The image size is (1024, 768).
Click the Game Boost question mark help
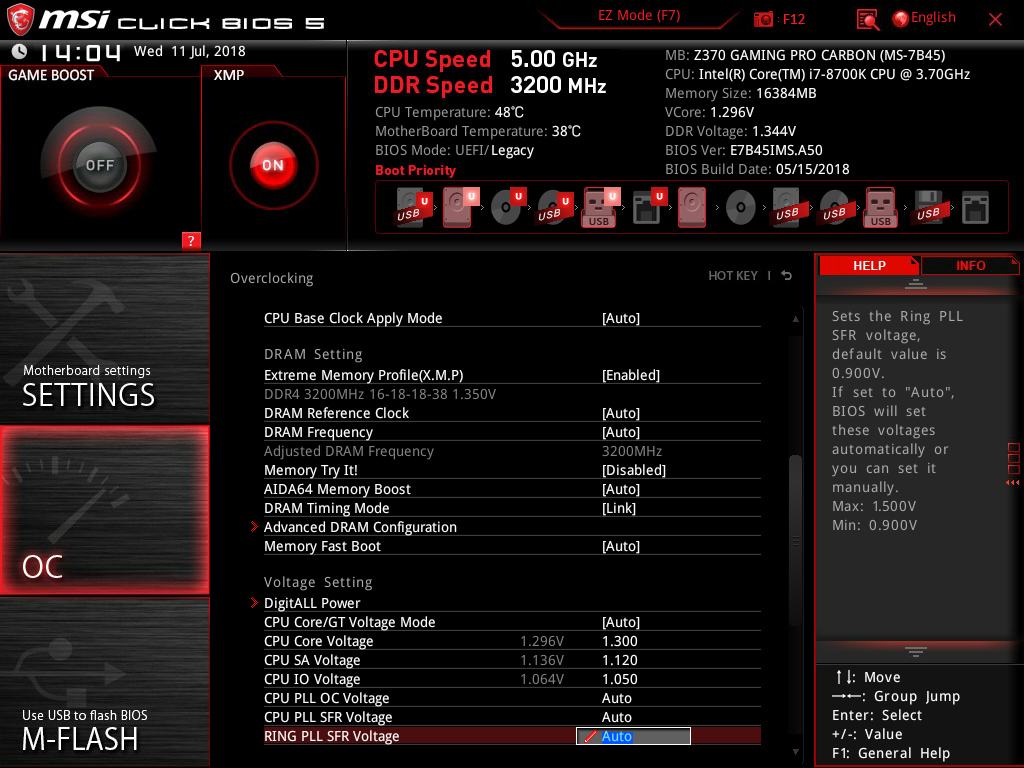pos(191,240)
